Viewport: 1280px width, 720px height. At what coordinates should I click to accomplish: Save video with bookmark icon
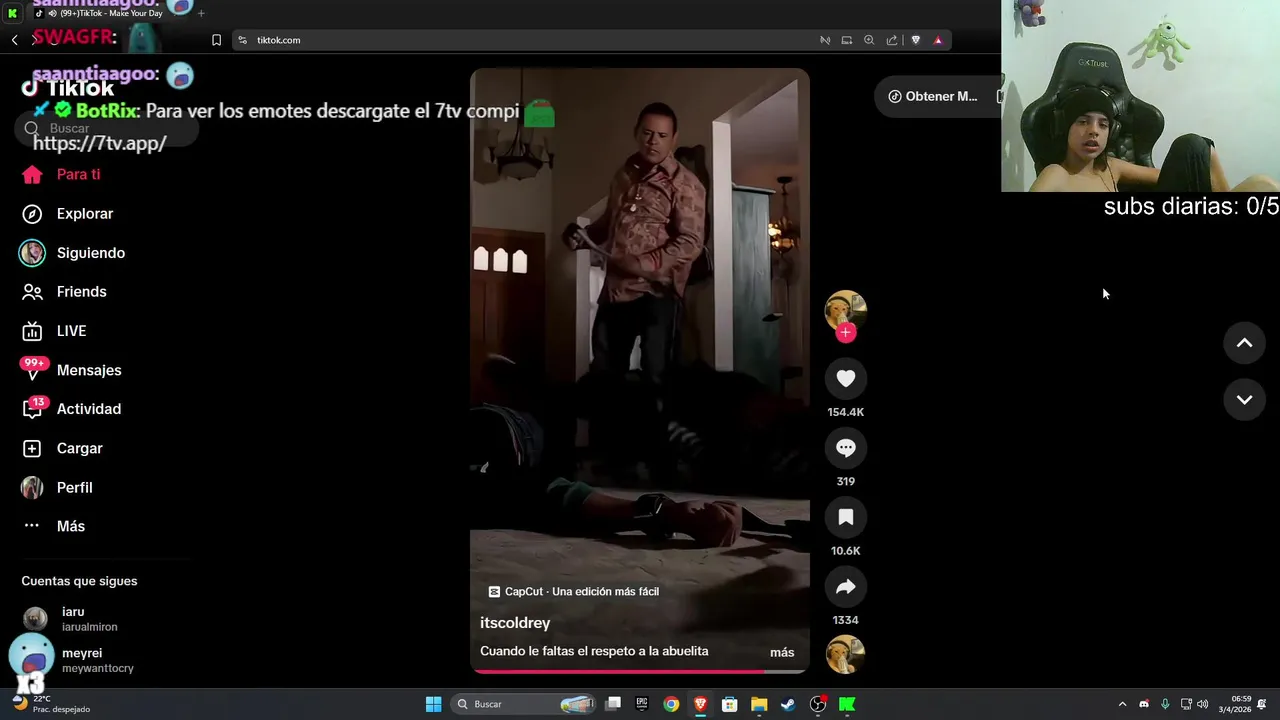coord(846,517)
